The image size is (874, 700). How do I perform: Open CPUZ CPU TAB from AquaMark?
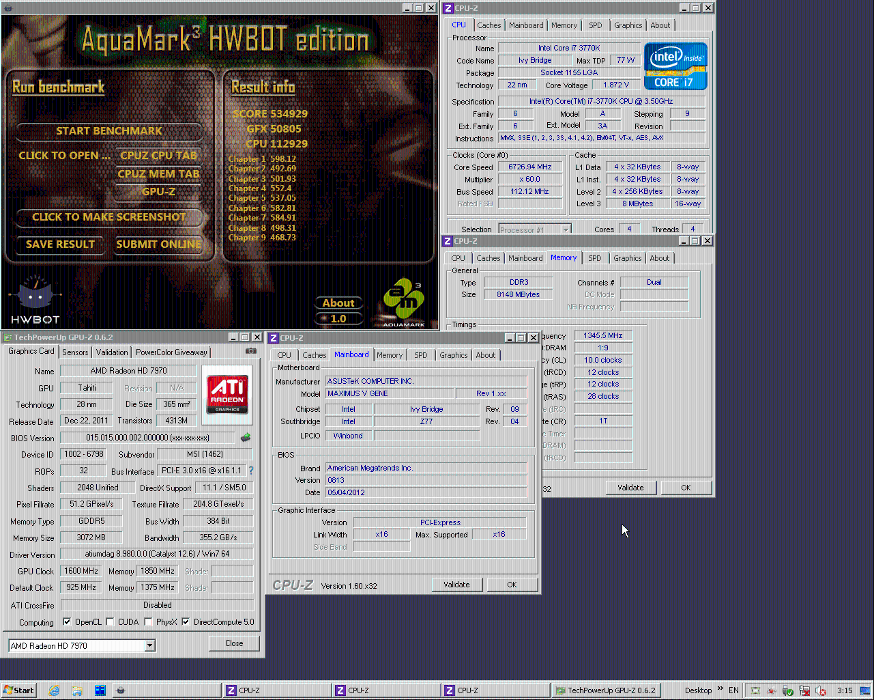pyautogui.click(x=159, y=155)
